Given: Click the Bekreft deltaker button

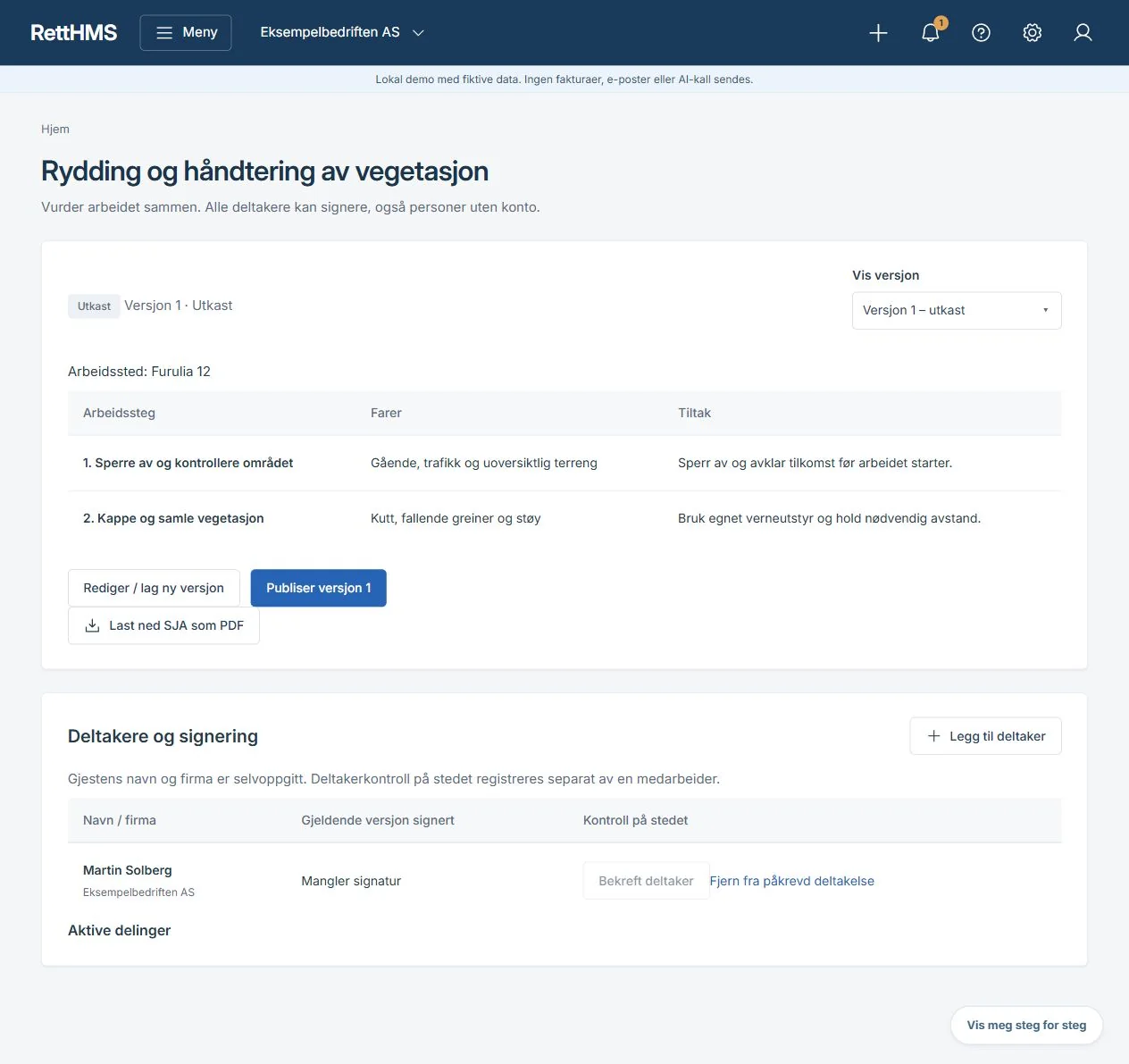Looking at the screenshot, I should point(646,881).
